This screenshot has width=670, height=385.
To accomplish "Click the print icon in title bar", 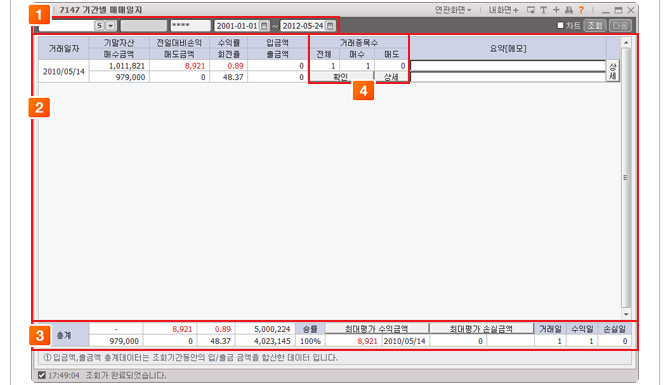I will [569, 10].
